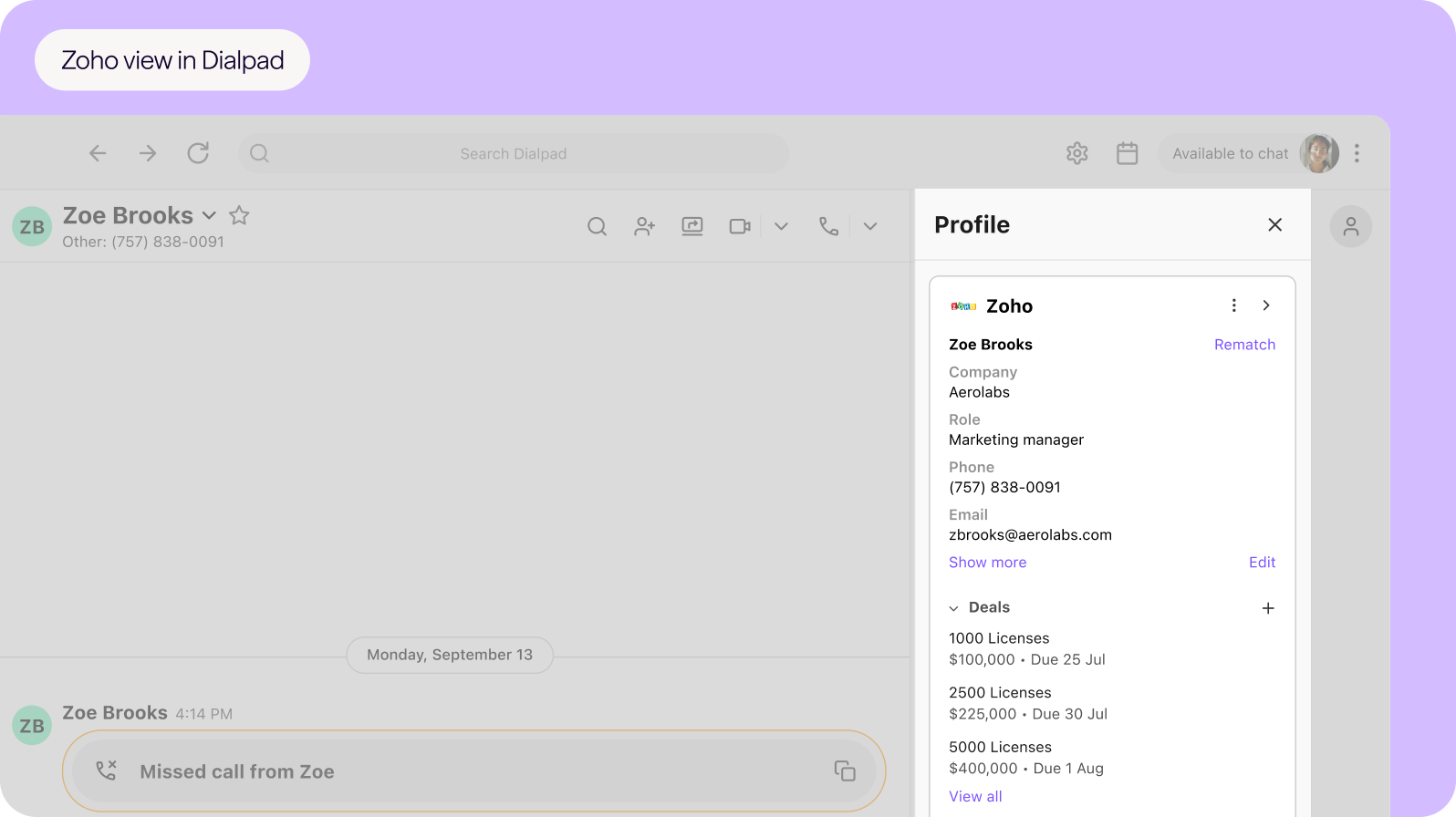
Task: Click View all deals link
Action: point(975,797)
